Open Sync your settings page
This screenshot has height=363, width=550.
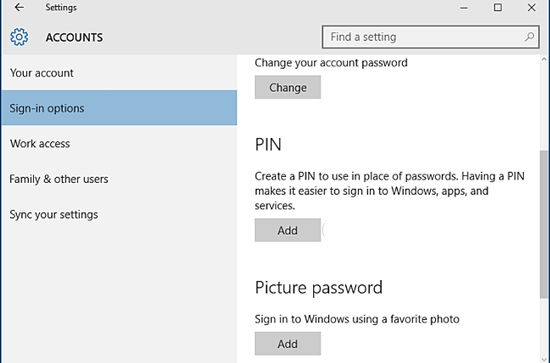pos(119,214)
